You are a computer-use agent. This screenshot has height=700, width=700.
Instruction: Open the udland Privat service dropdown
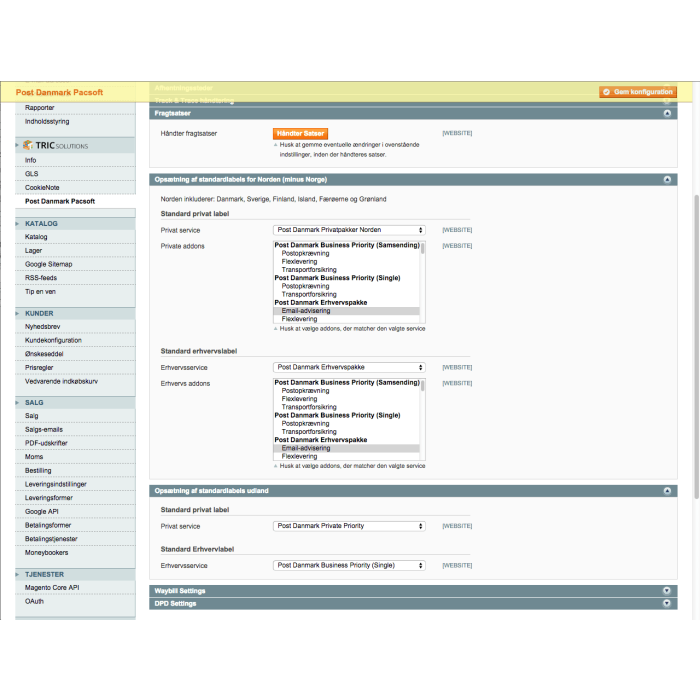(x=349, y=526)
